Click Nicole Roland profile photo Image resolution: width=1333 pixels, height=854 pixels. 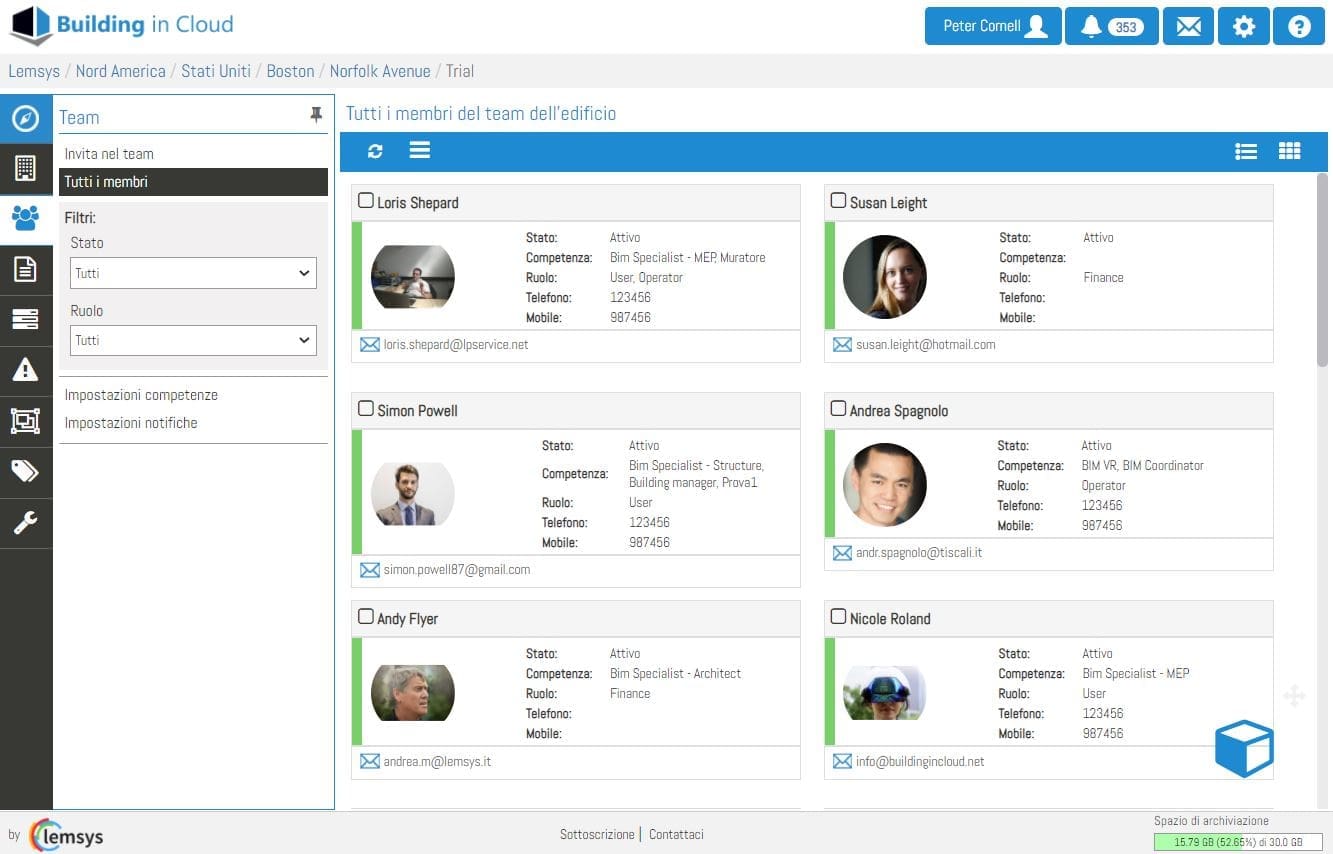885,693
